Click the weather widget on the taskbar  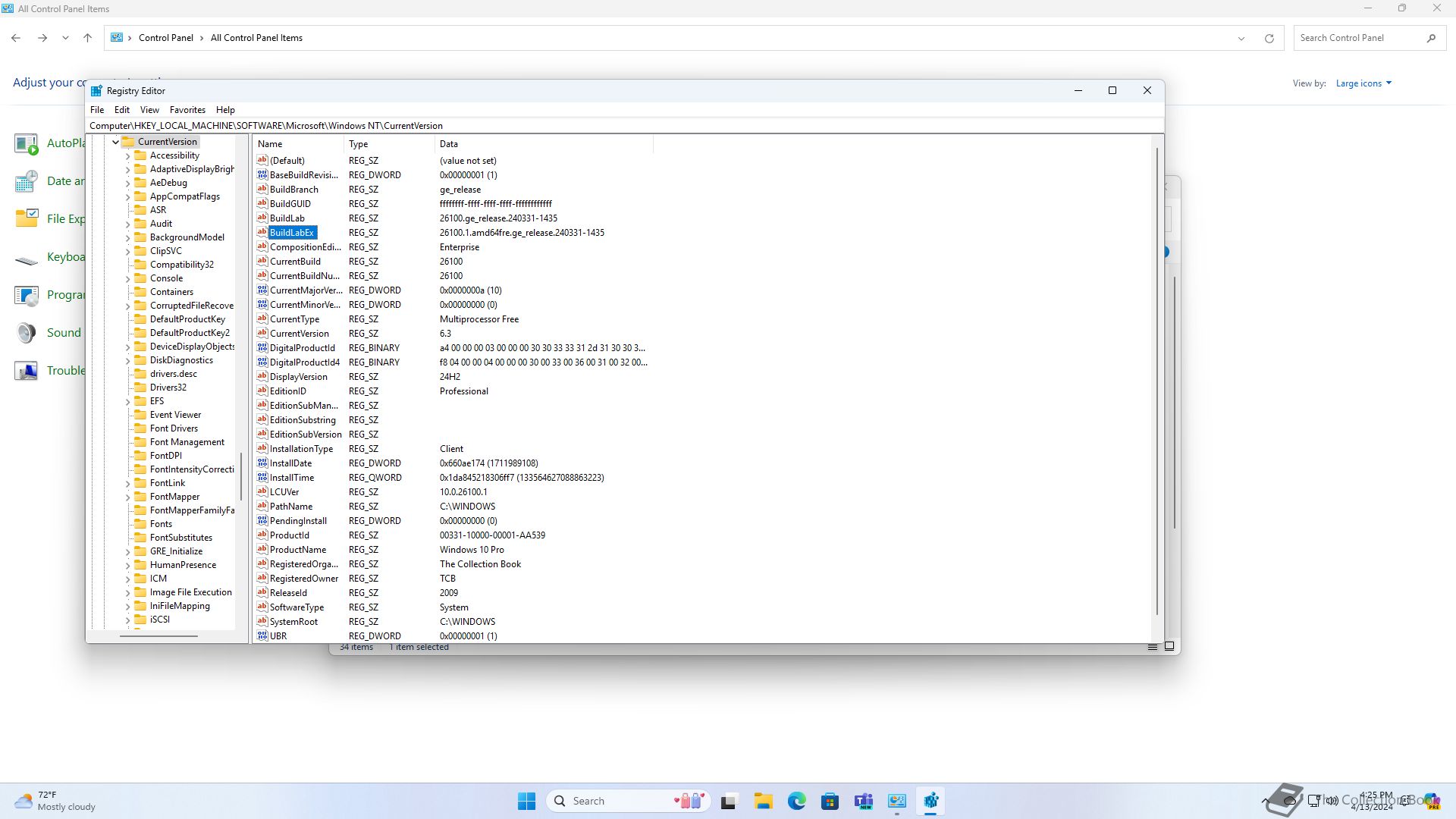[55, 801]
